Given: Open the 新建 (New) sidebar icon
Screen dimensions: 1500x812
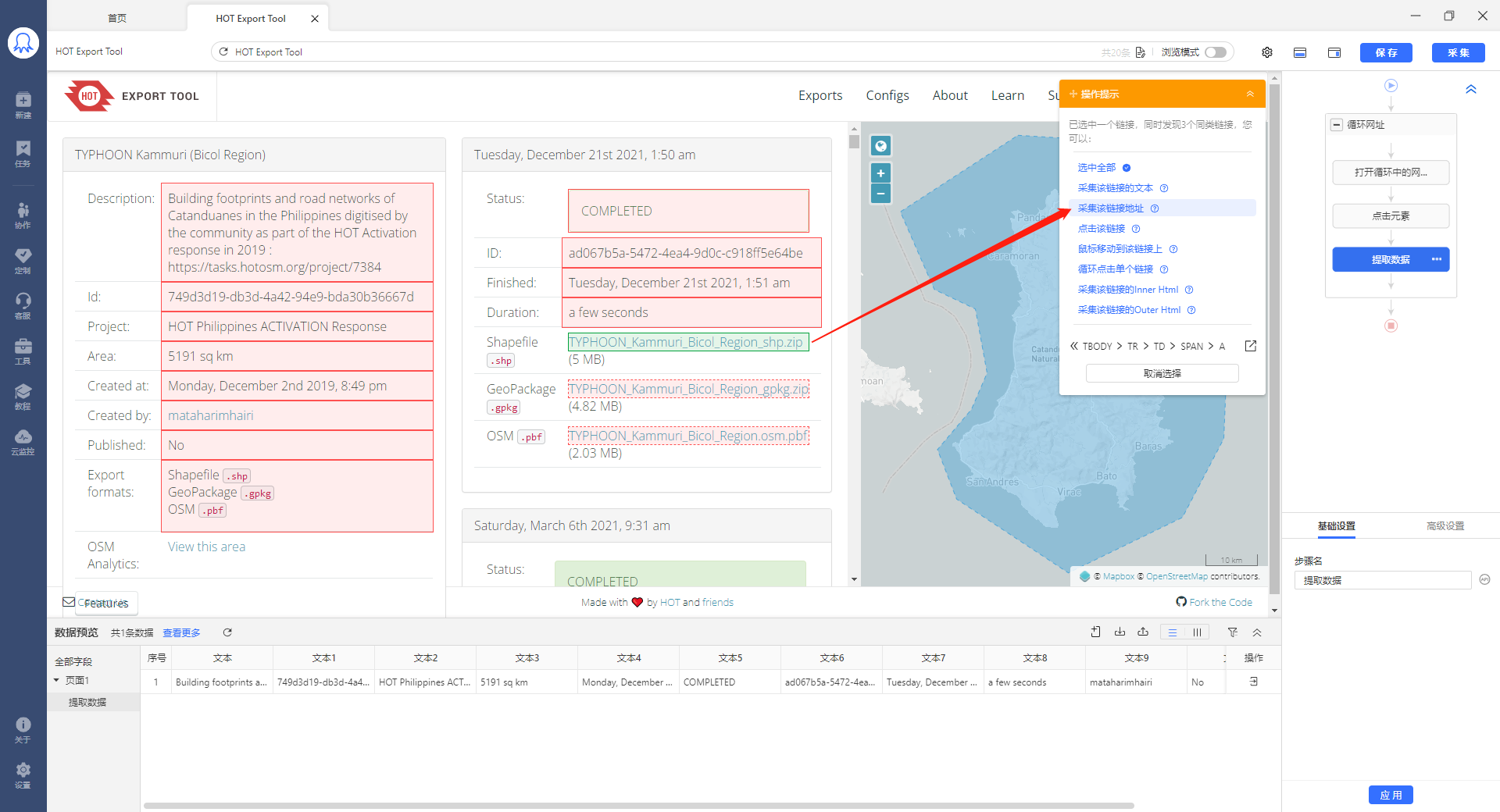Looking at the screenshot, I should coord(23,105).
